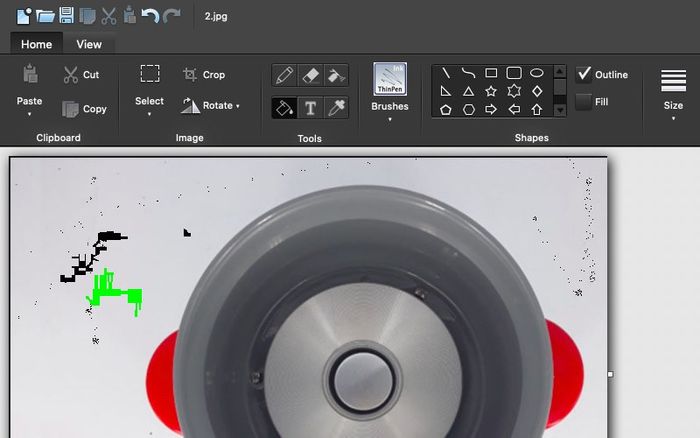
Task: Select the Eraser tool
Action: 310,75
